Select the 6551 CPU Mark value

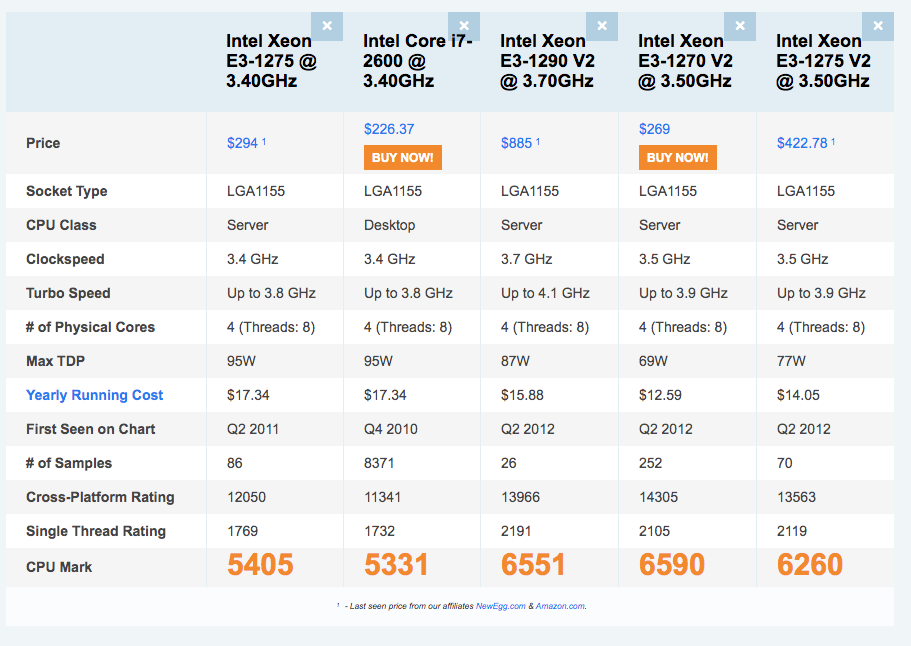click(534, 565)
